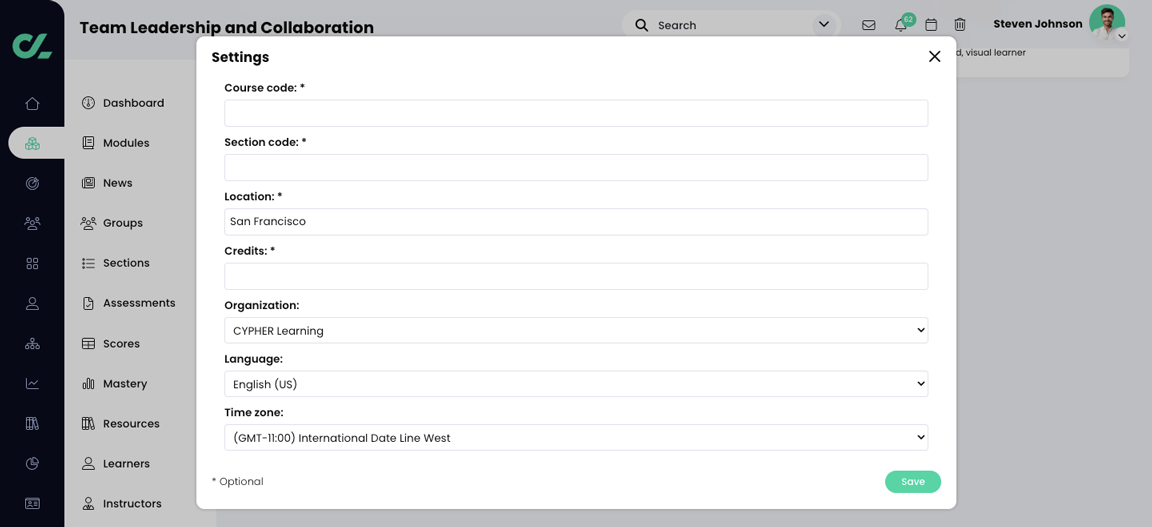
Task: Open Mastery in the course menu
Action: [114, 384]
